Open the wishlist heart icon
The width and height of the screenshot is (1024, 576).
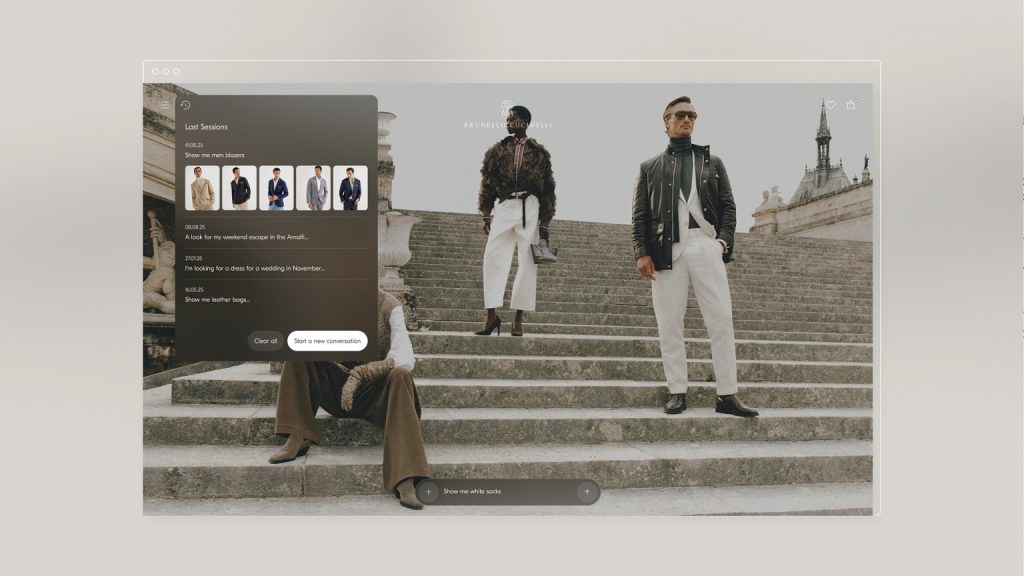[x=830, y=104]
